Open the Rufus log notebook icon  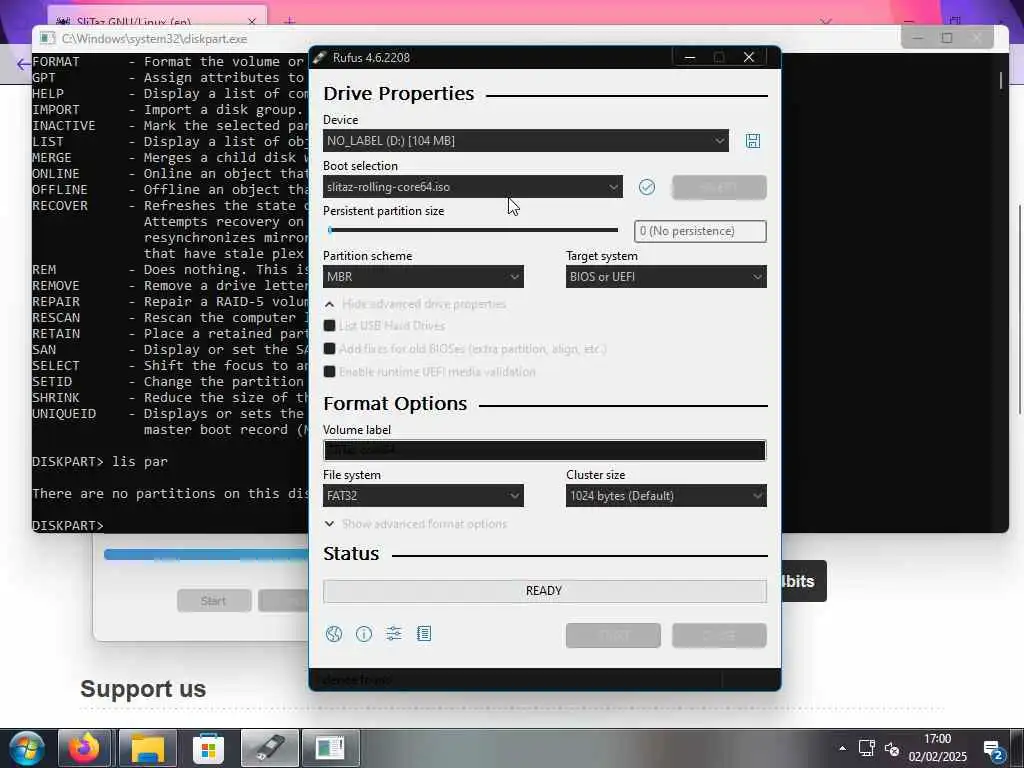point(424,633)
